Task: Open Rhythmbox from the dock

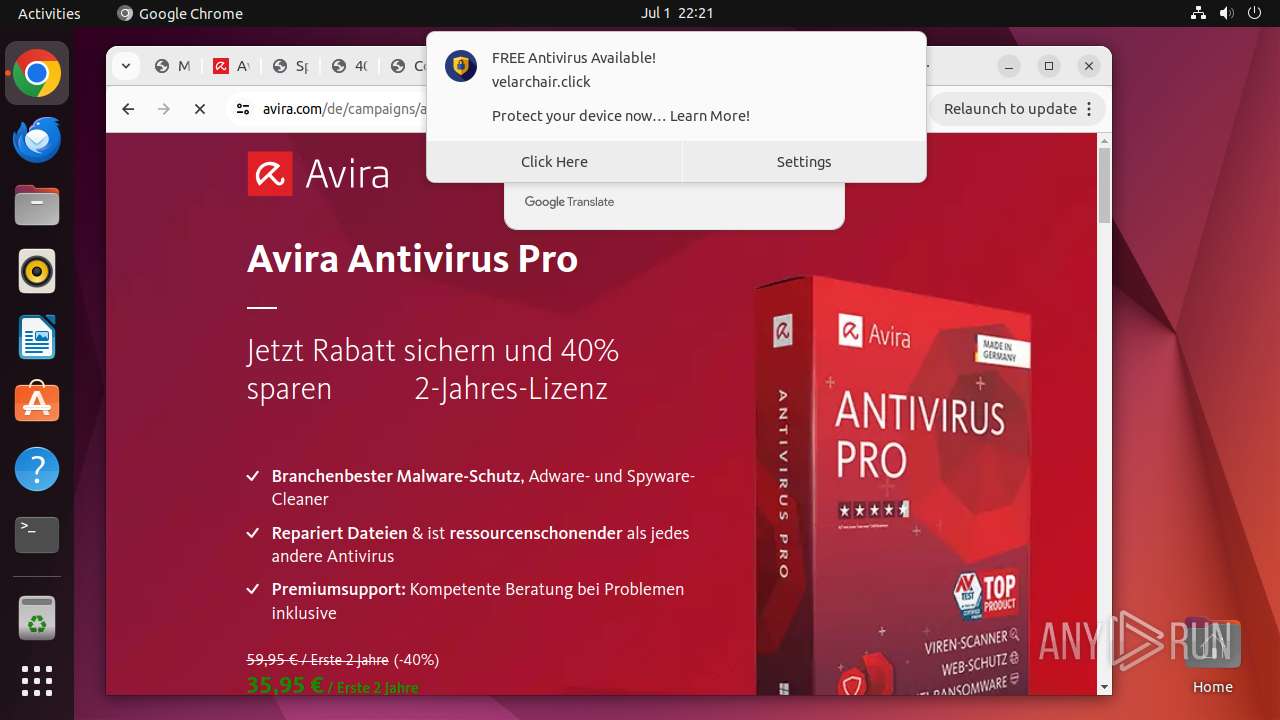Action: coord(37,271)
